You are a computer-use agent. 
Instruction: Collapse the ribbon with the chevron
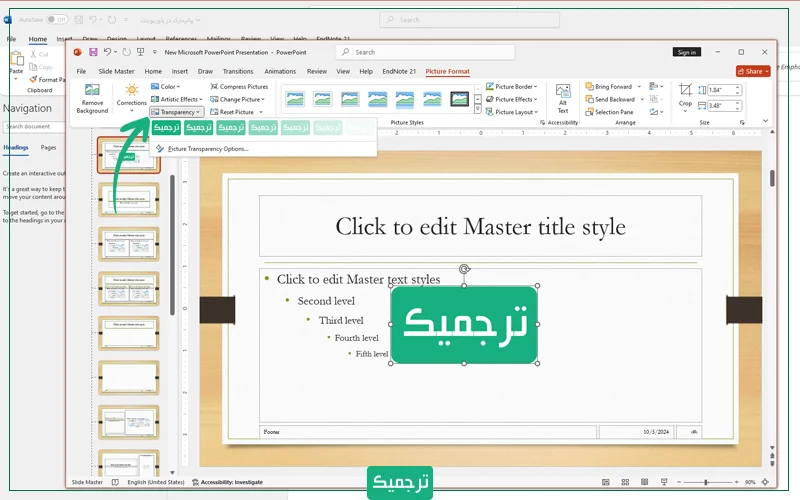[x=765, y=121]
